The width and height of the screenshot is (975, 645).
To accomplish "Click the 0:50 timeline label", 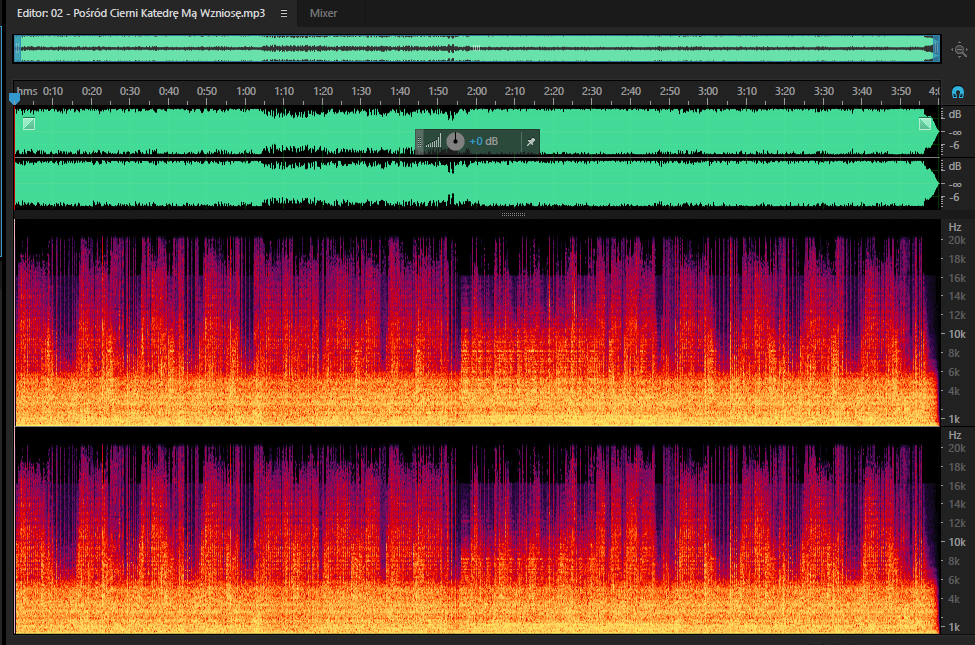I will tap(207, 91).
